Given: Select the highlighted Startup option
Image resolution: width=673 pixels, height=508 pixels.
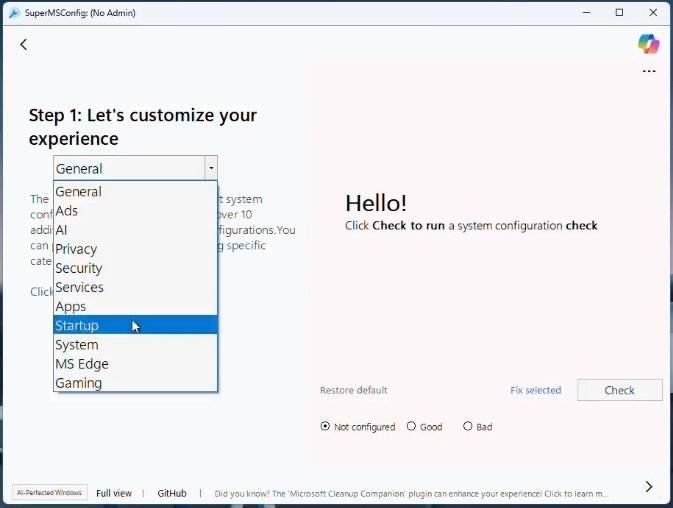Looking at the screenshot, I should tap(135, 325).
